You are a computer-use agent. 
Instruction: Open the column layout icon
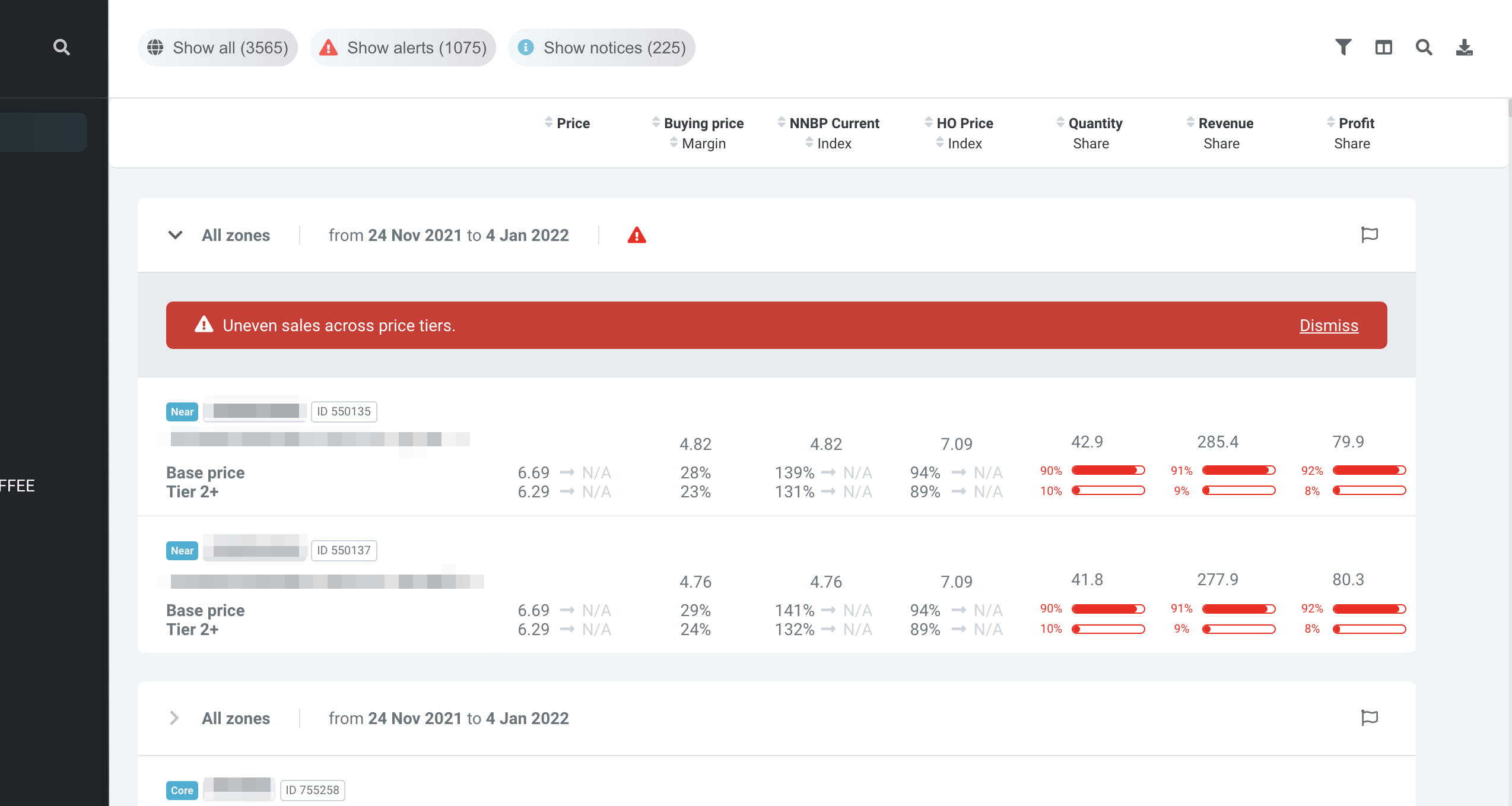(x=1384, y=47)
